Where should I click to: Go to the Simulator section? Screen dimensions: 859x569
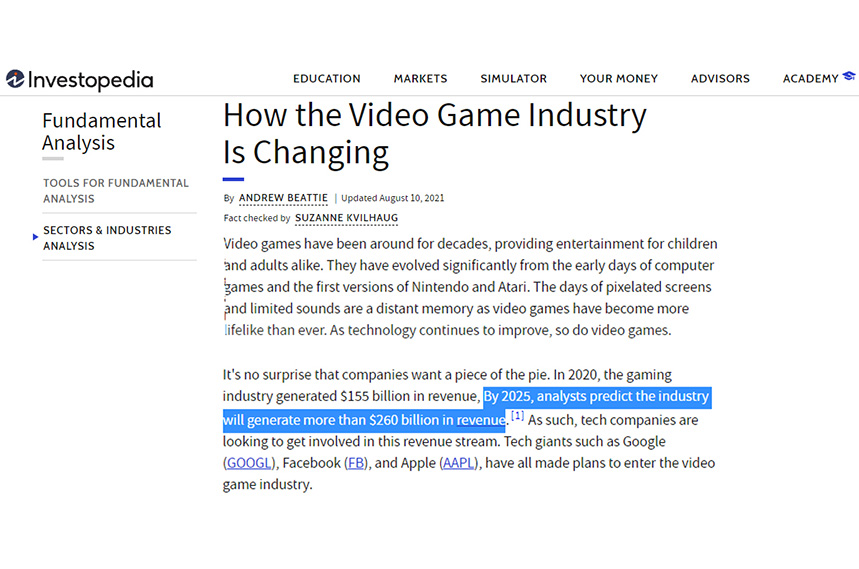tap(513, 79)
